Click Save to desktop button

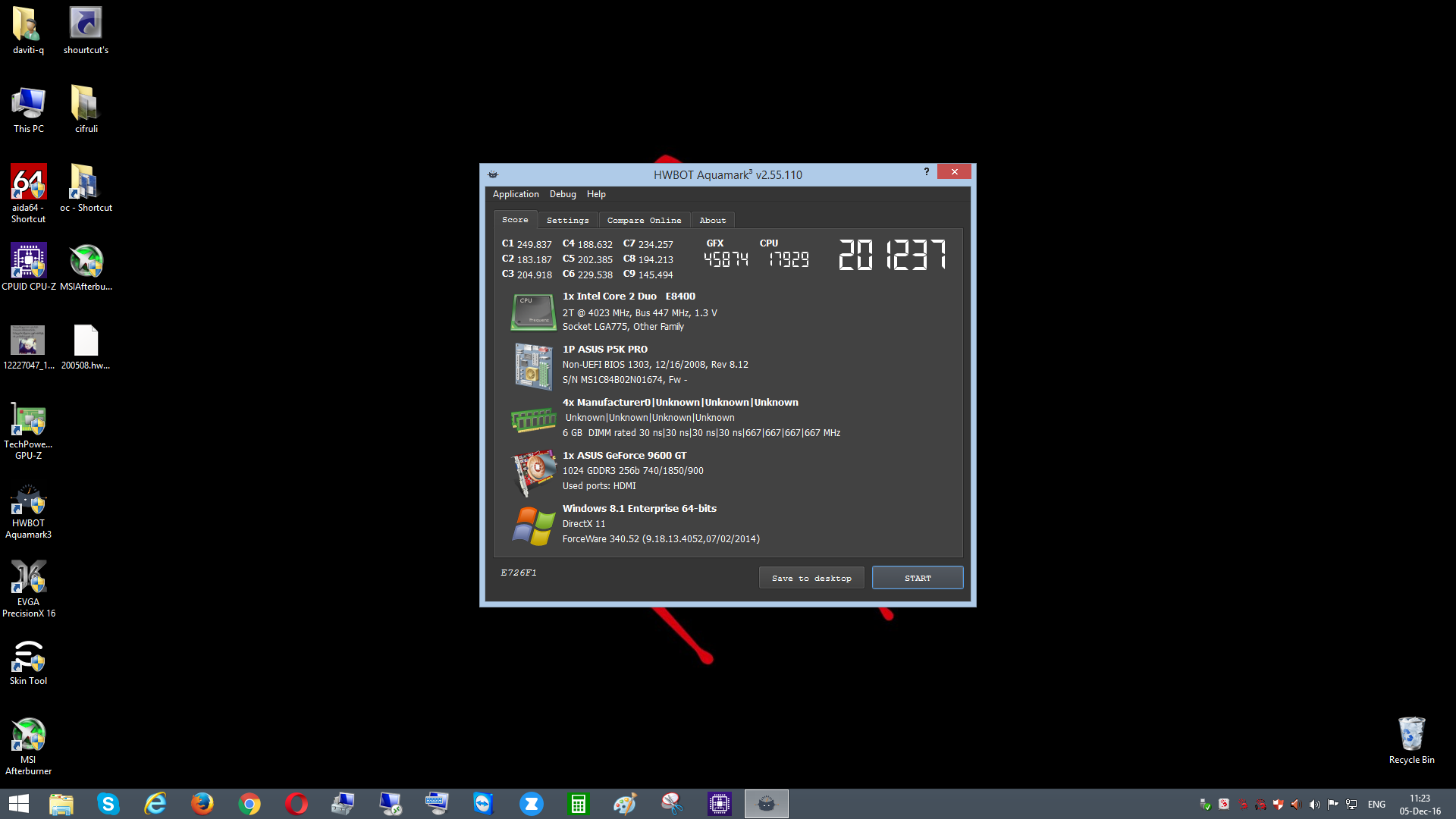pyautogui.click(x=811, y=578)
